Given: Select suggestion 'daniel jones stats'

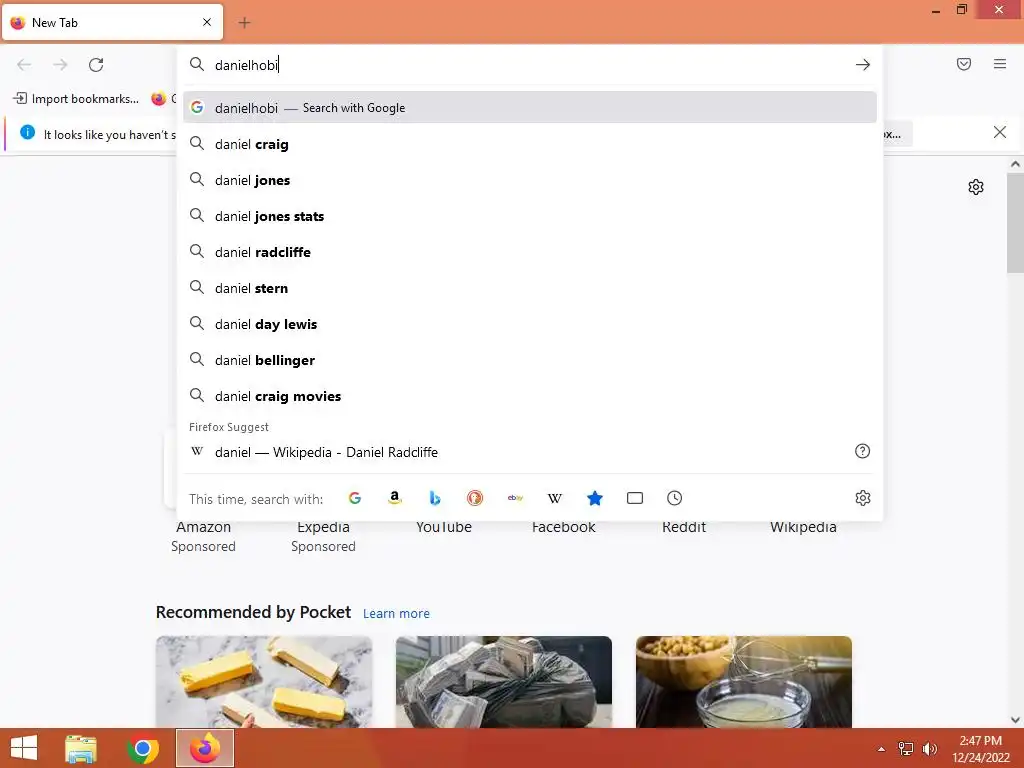Looking at the screenshot, I should pos(530,216).
